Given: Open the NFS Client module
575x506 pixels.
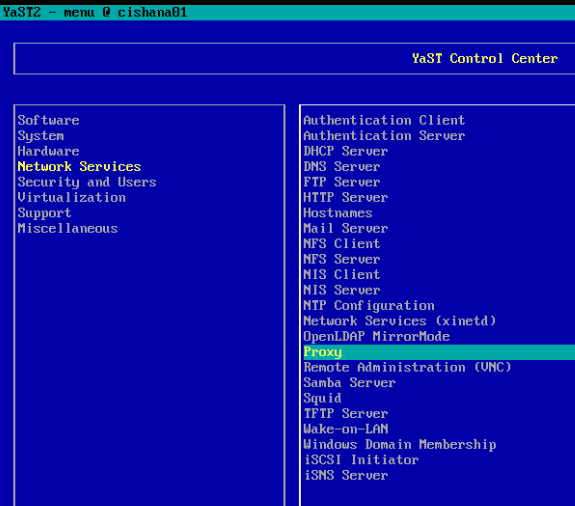Looking at the screenshot, I should (x=341, y=244).
